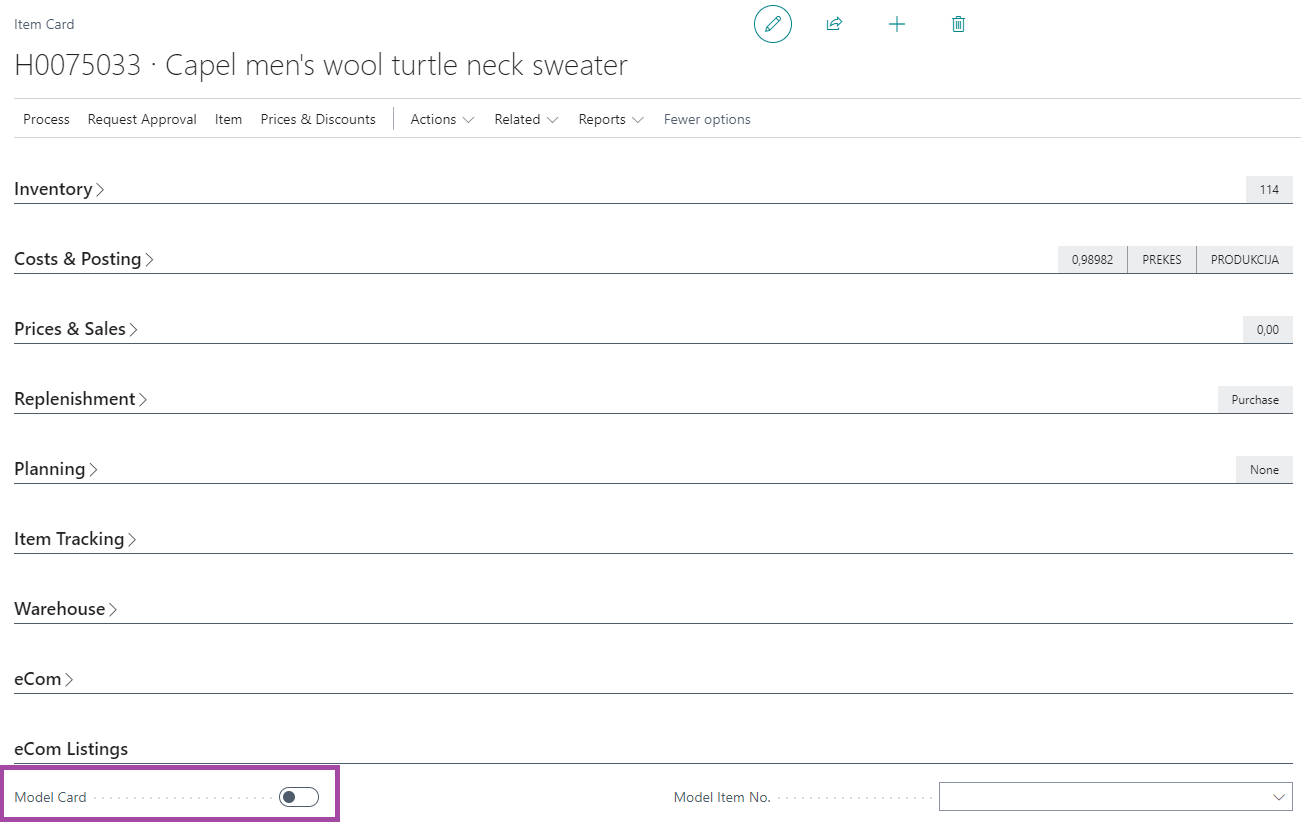
Task: Expand the Item Tracking section
Action: point(75,539)
